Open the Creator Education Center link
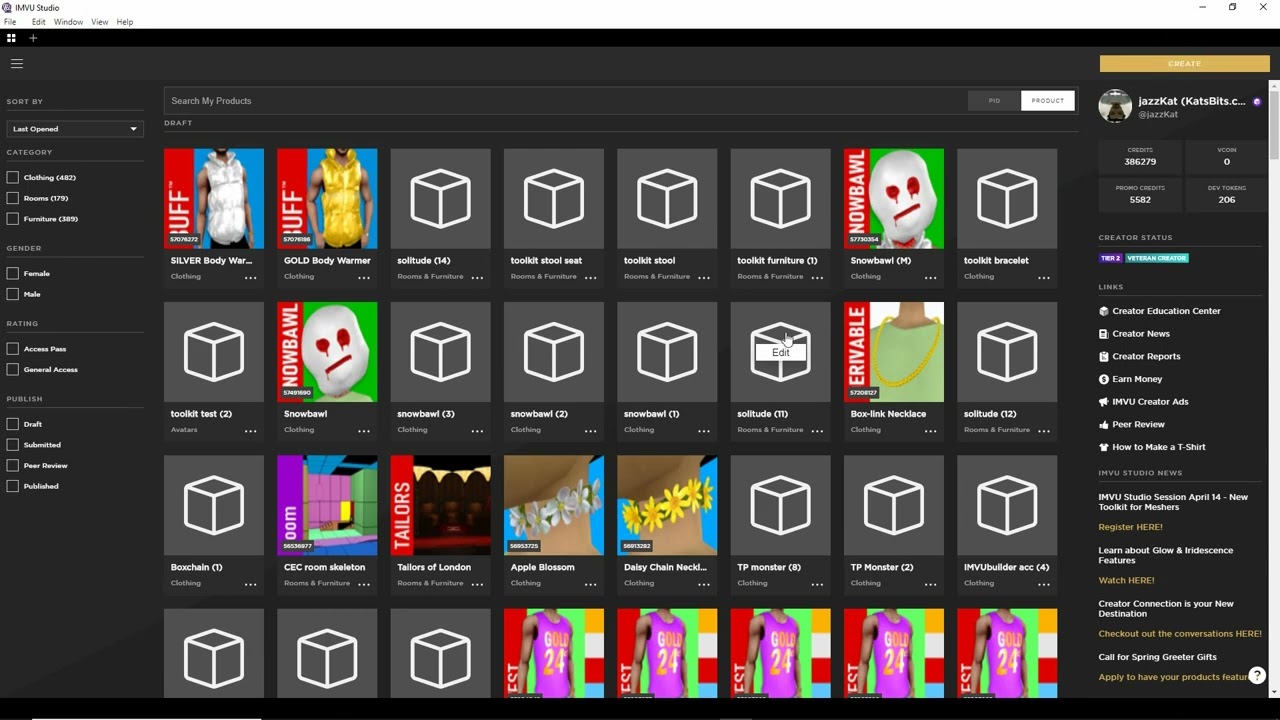This screenshot has height=720, width=1280. (1166, 311)
